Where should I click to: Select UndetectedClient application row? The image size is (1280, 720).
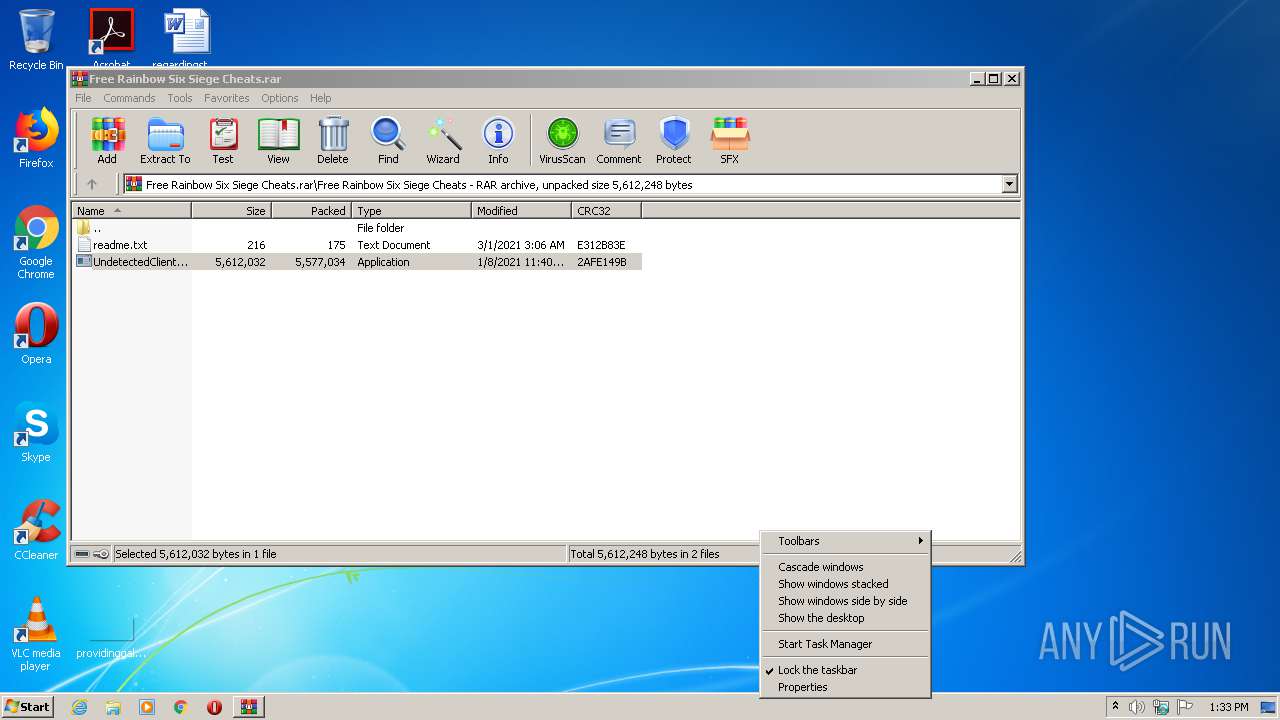tap(357, 262)
